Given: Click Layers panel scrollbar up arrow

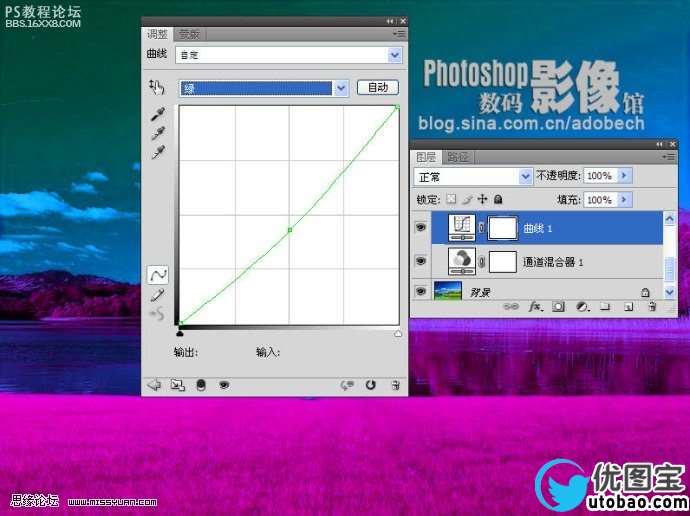Looking at the screenshot, I should (669, 218).
